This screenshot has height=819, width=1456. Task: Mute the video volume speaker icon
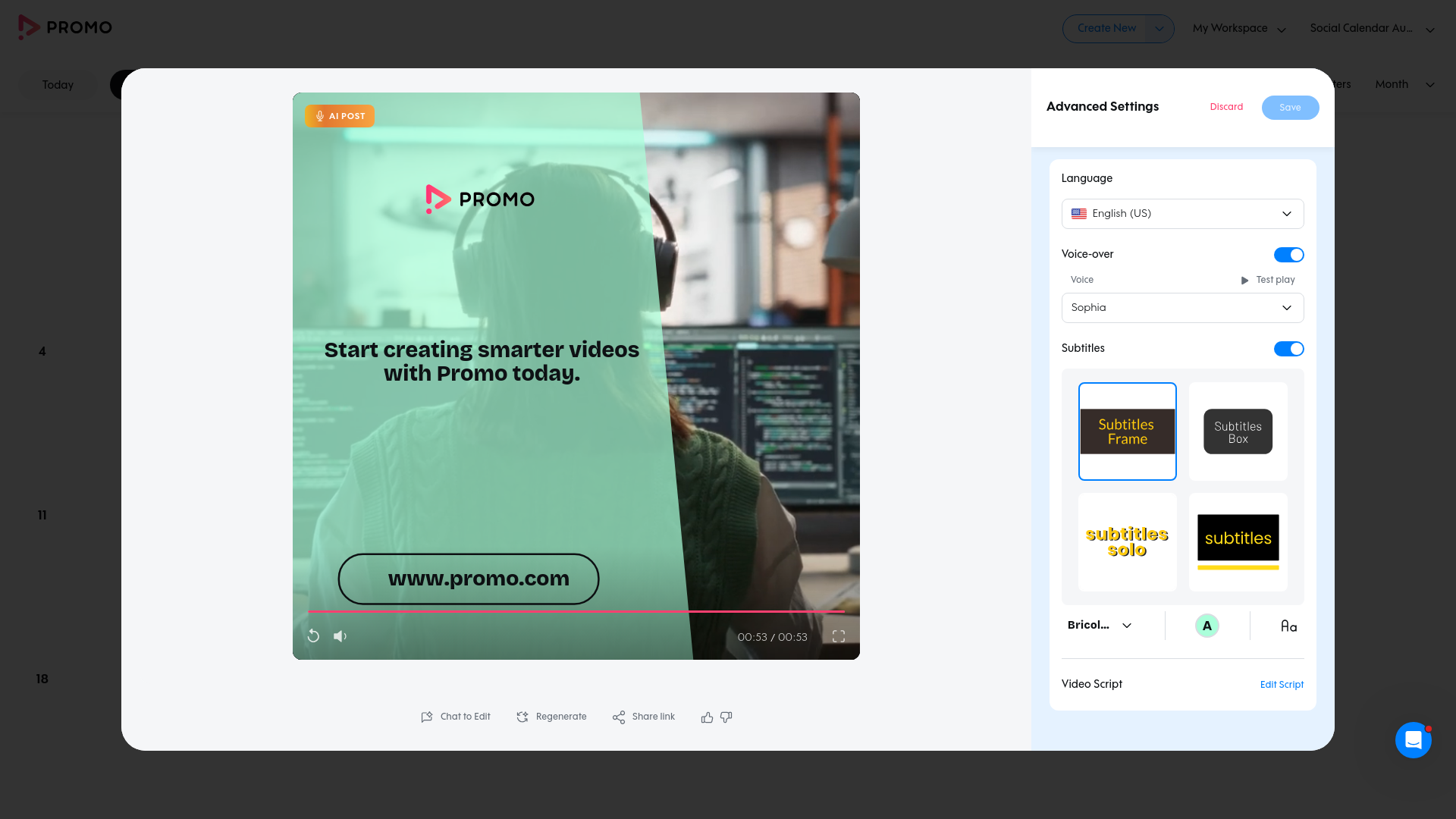[x=340, y=636]
